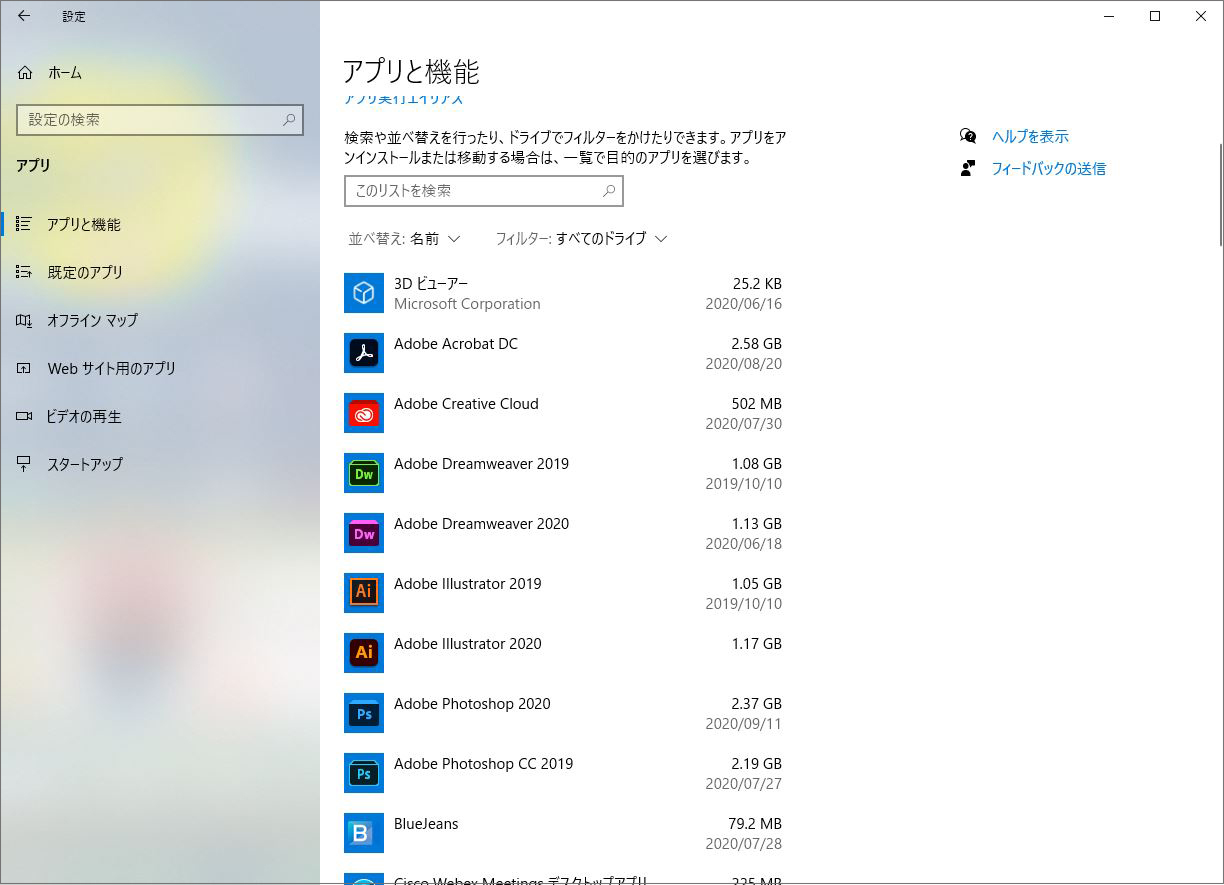
Task: Click the back arrow in Settings
Action: (24, 16)
